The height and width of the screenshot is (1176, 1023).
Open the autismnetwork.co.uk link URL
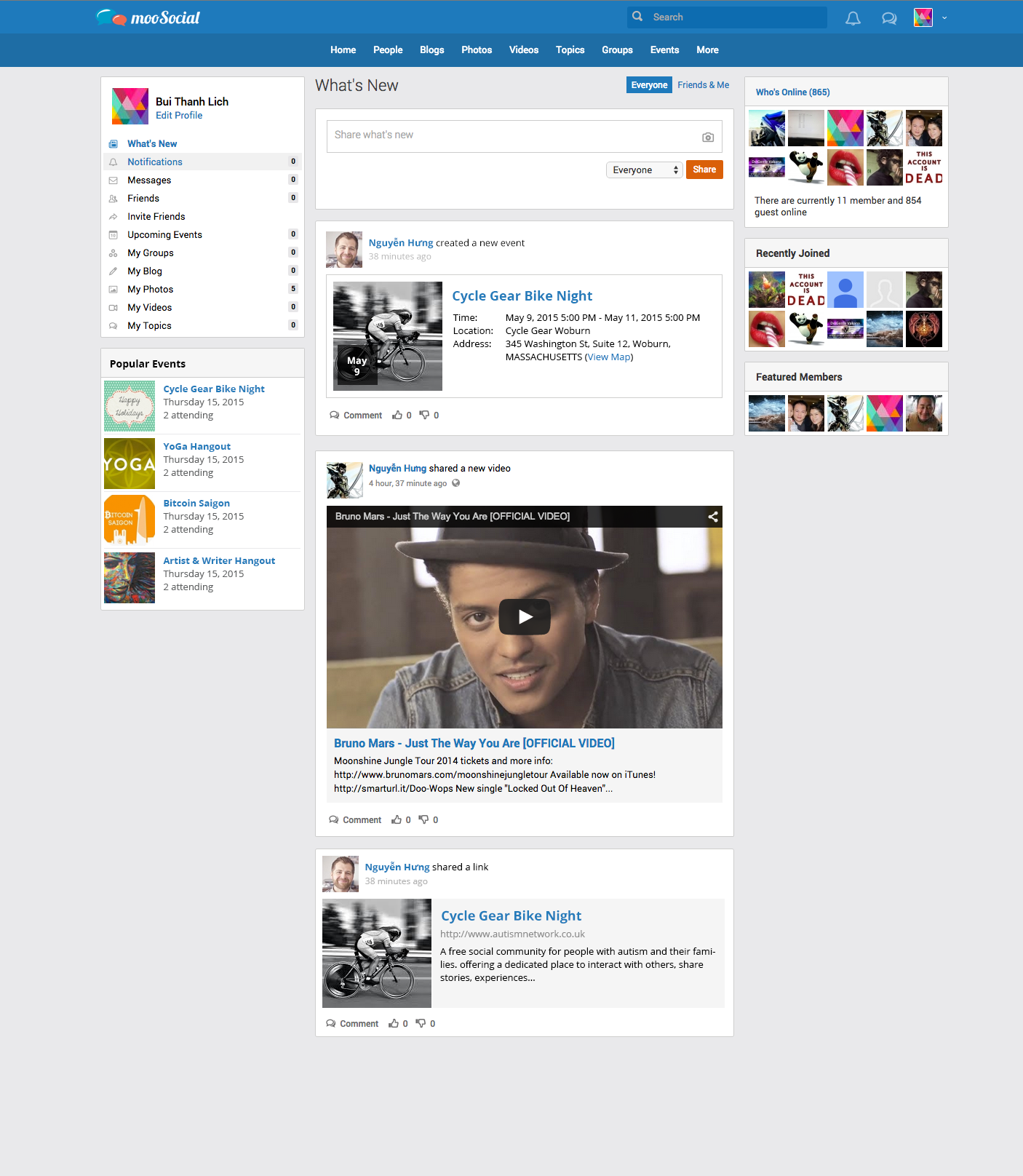click(x=512, y=934)
